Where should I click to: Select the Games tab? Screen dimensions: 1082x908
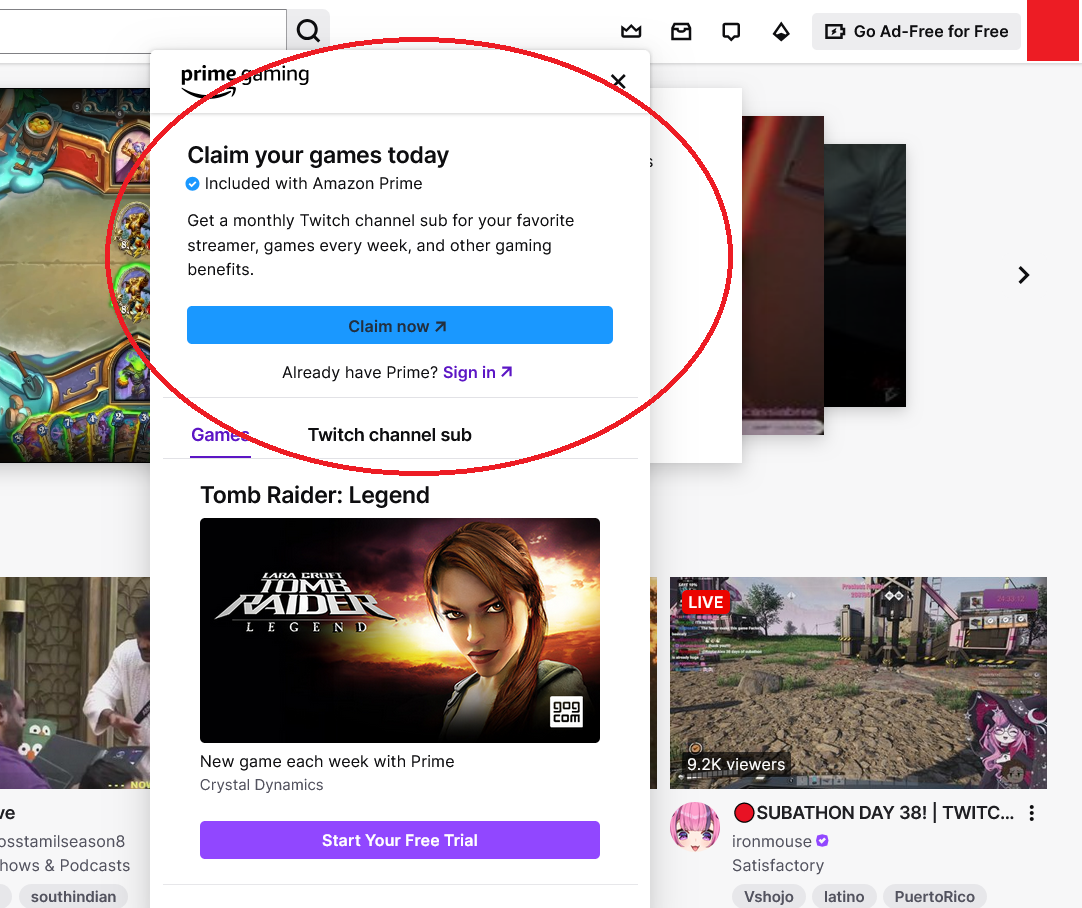click(x=220, y=435)
